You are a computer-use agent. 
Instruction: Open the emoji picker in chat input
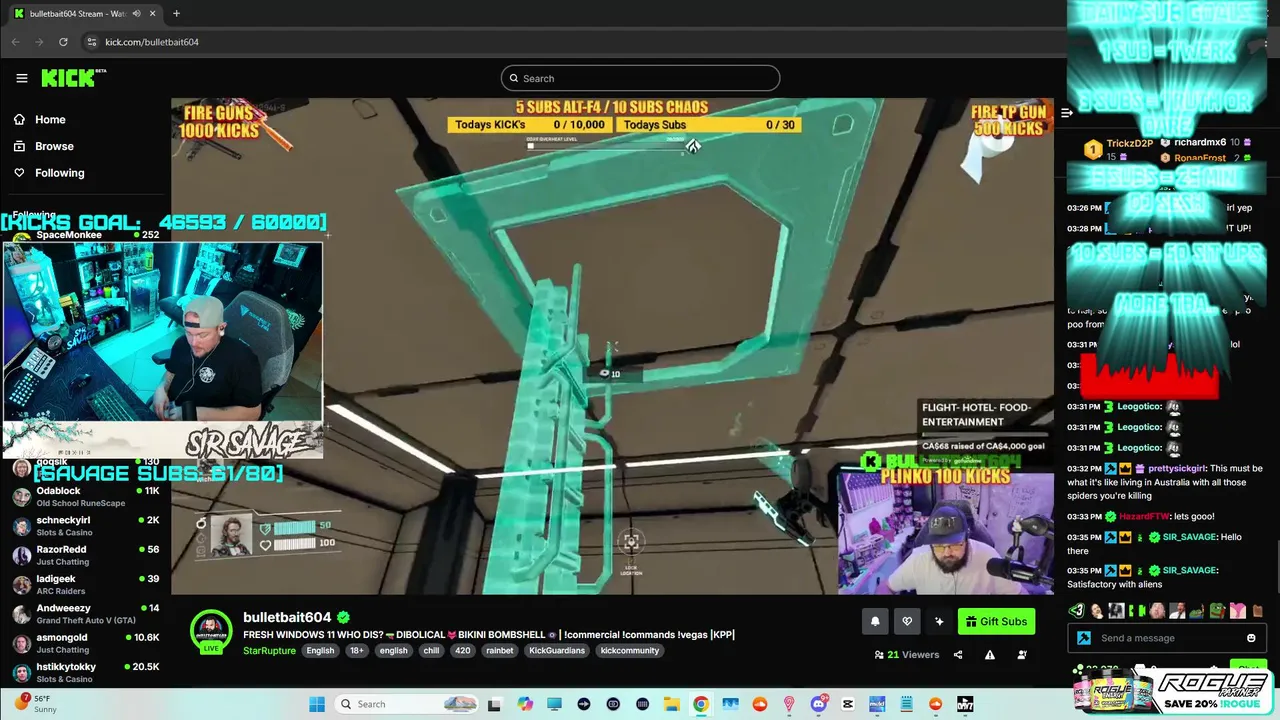[x=1251, y=638]
